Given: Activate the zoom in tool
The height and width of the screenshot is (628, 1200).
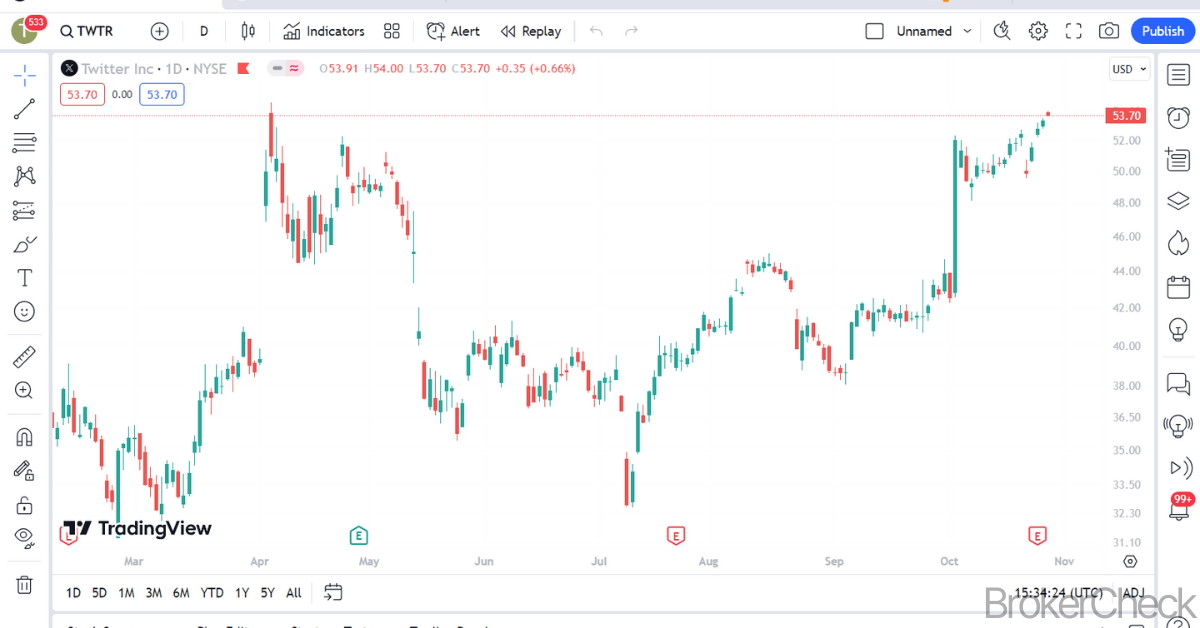Looking at the screenshot, I should click(x=25, y=390).
